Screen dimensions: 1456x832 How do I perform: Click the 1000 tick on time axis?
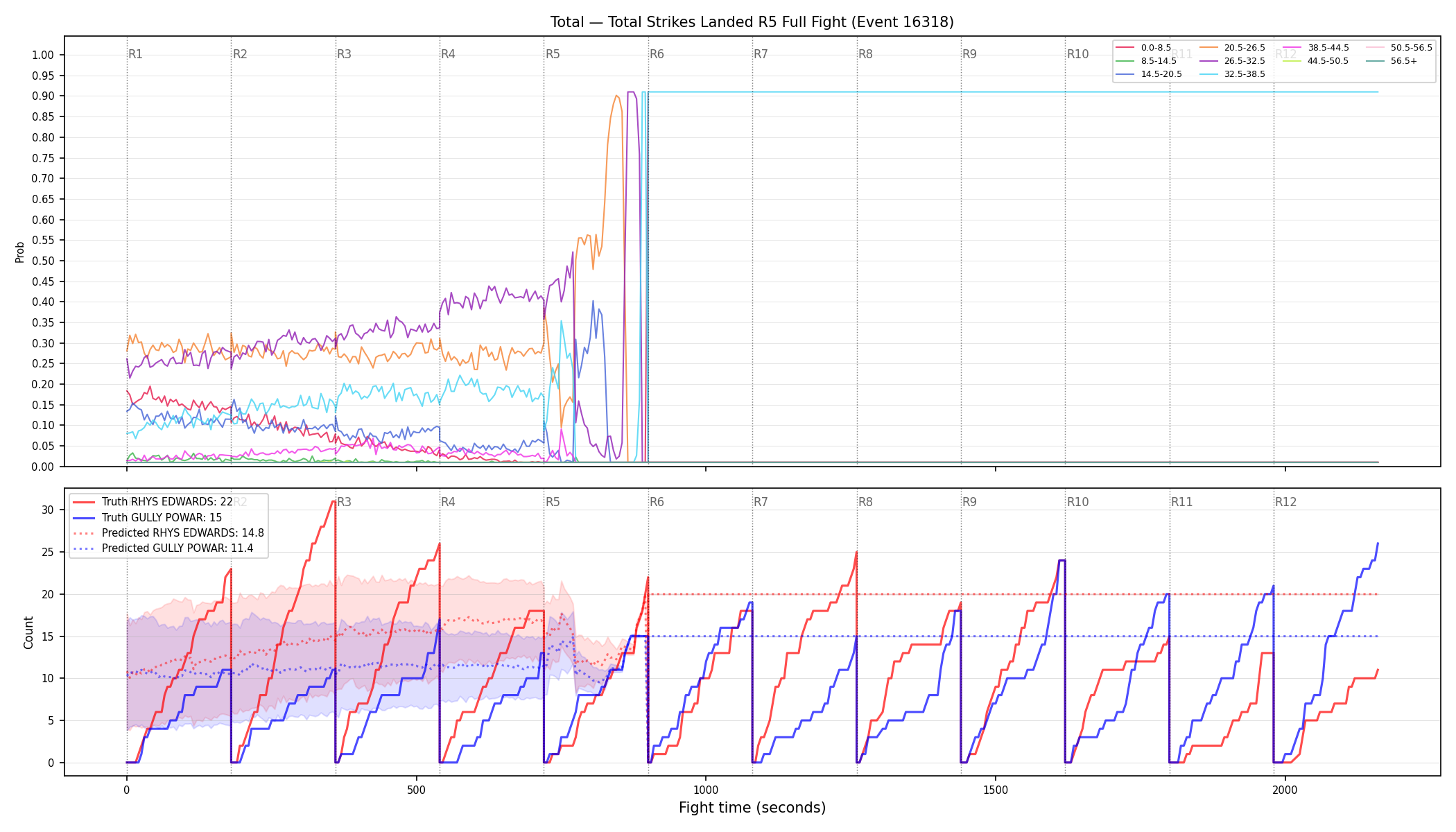pyautogui.click(x=706, y=790)
